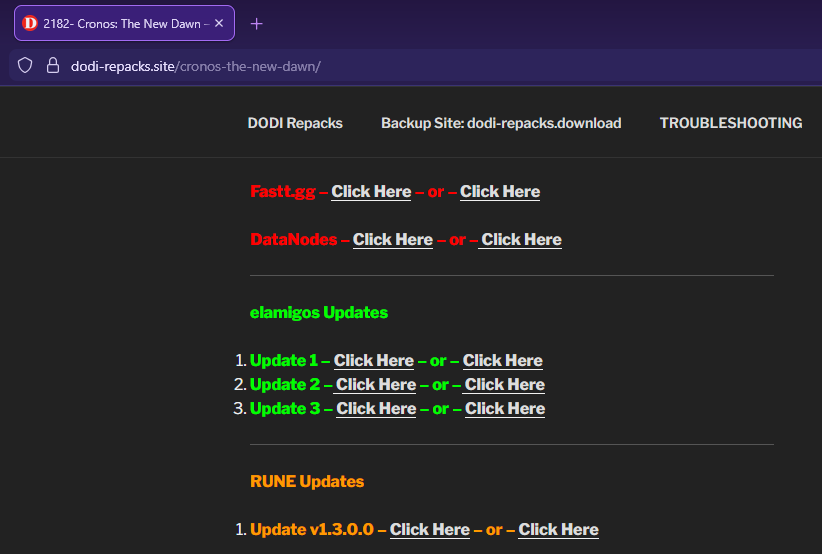
Task: Click the orange Update v1.3.0.0 label
Action: [x=312, y=530]
